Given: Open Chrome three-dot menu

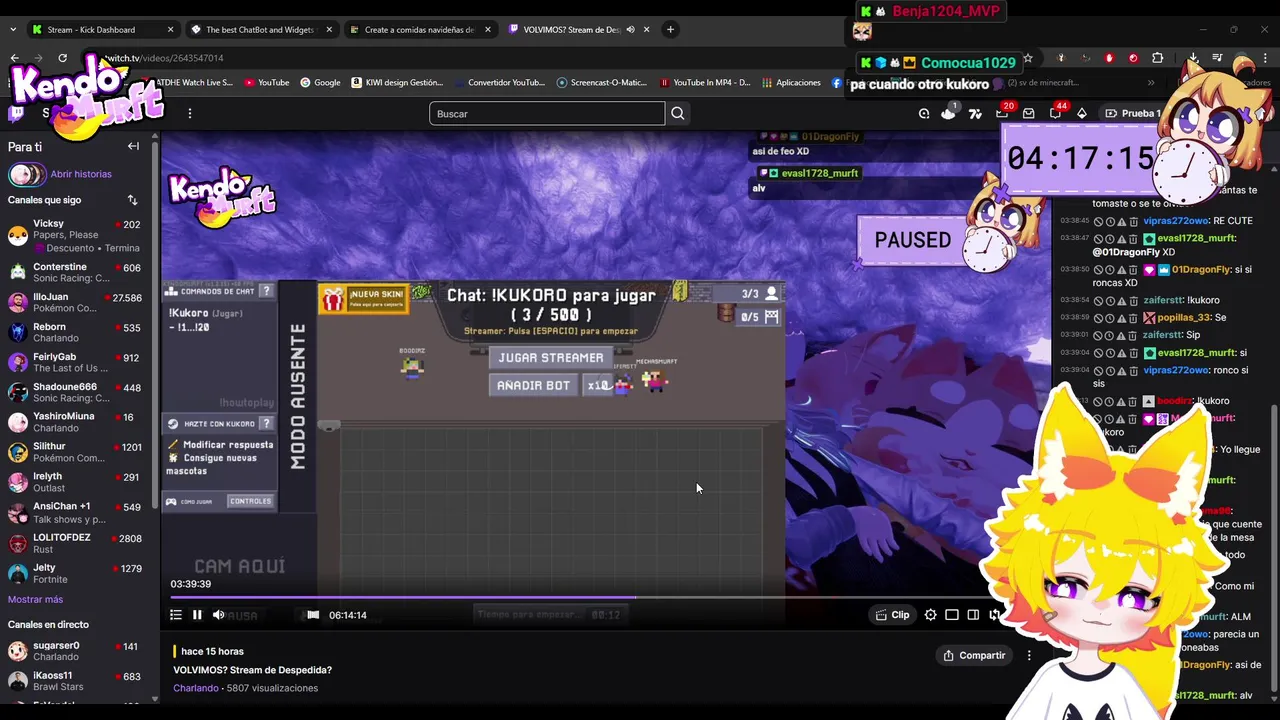Looking at the screenshot, I should [1266, 58].
